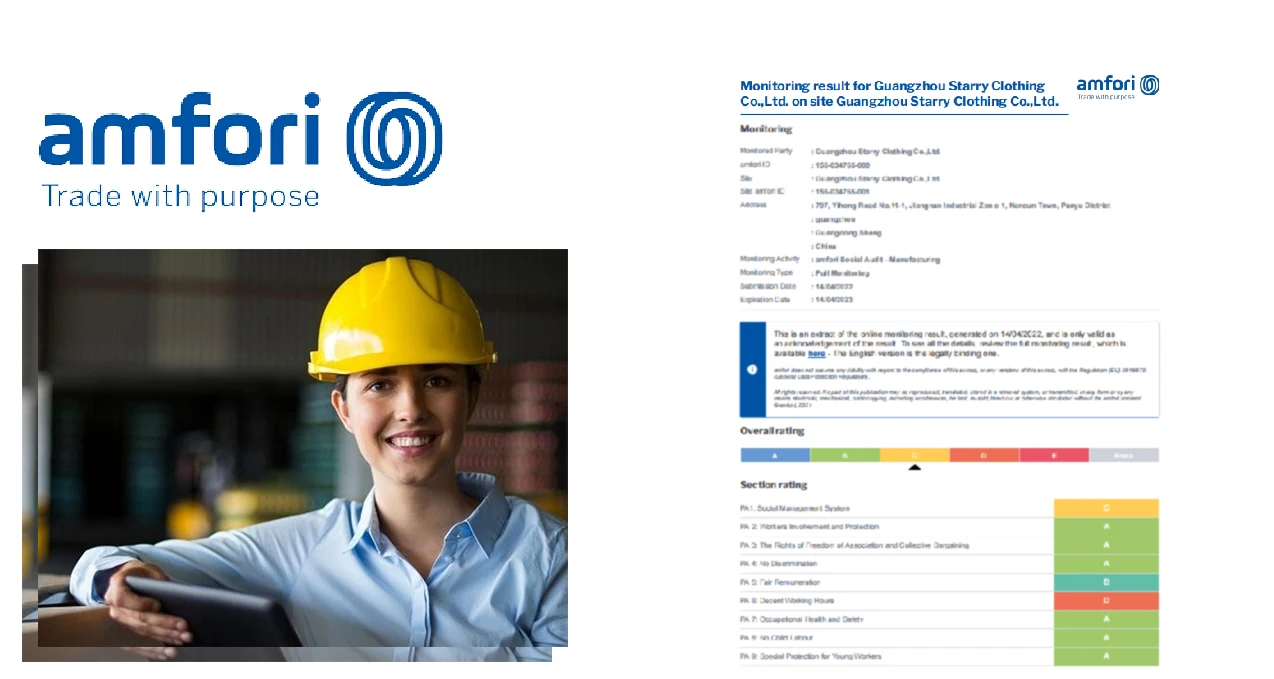Click the photo of the woman in yellow helmet

302,448
